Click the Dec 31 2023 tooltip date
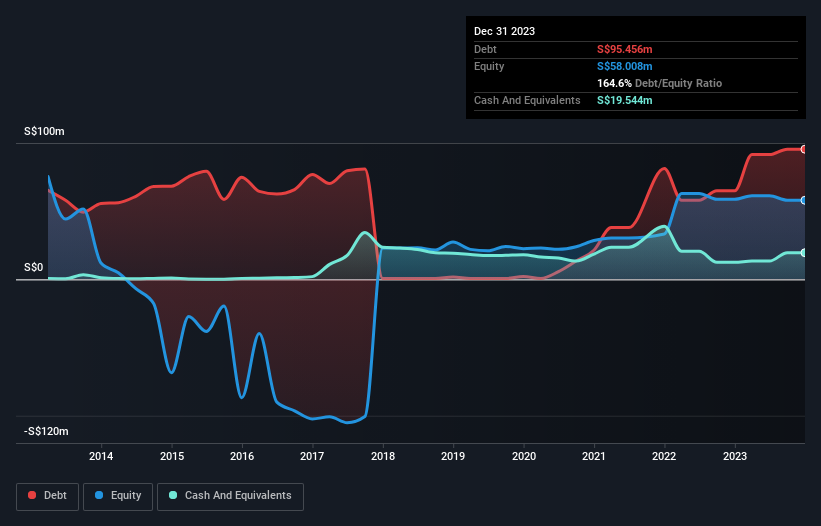821x526 pixels. pyautogui.click(x=504, y=31)
